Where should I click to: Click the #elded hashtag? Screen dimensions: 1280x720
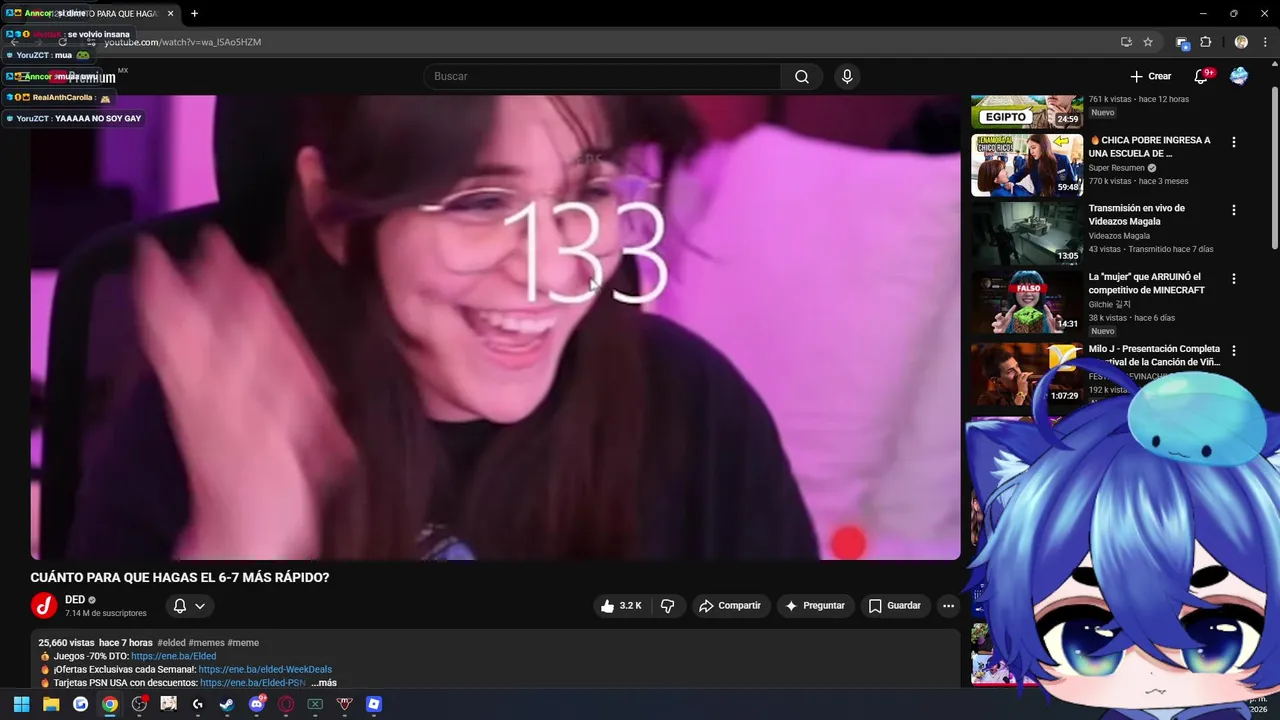click(x=171, y=643)
